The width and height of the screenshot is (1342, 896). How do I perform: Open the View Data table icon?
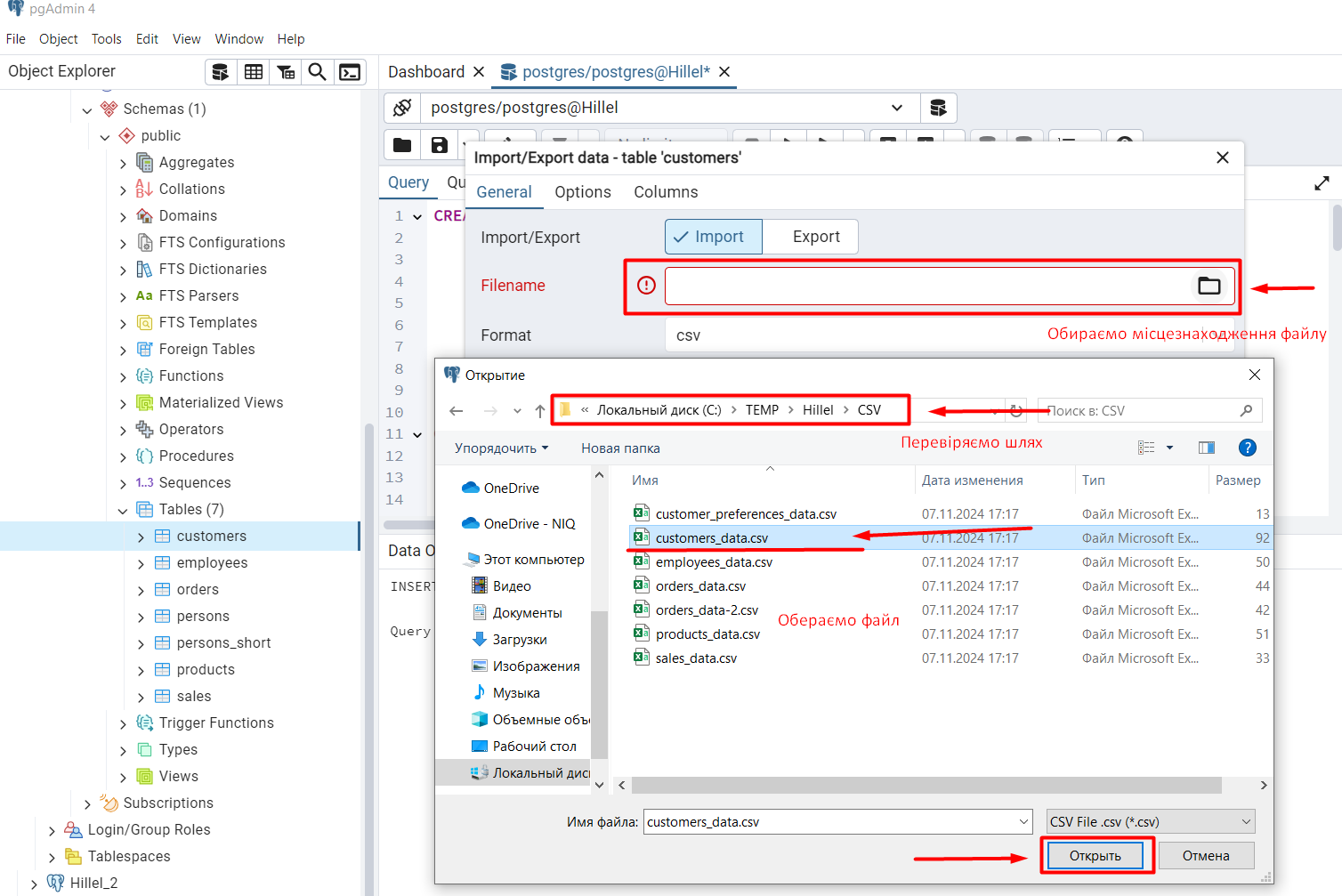[x=254, y=72]
